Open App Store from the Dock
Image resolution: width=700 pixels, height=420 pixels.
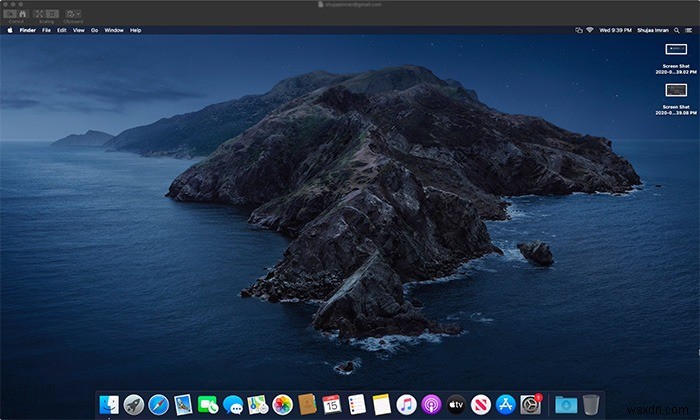[505, 405]
